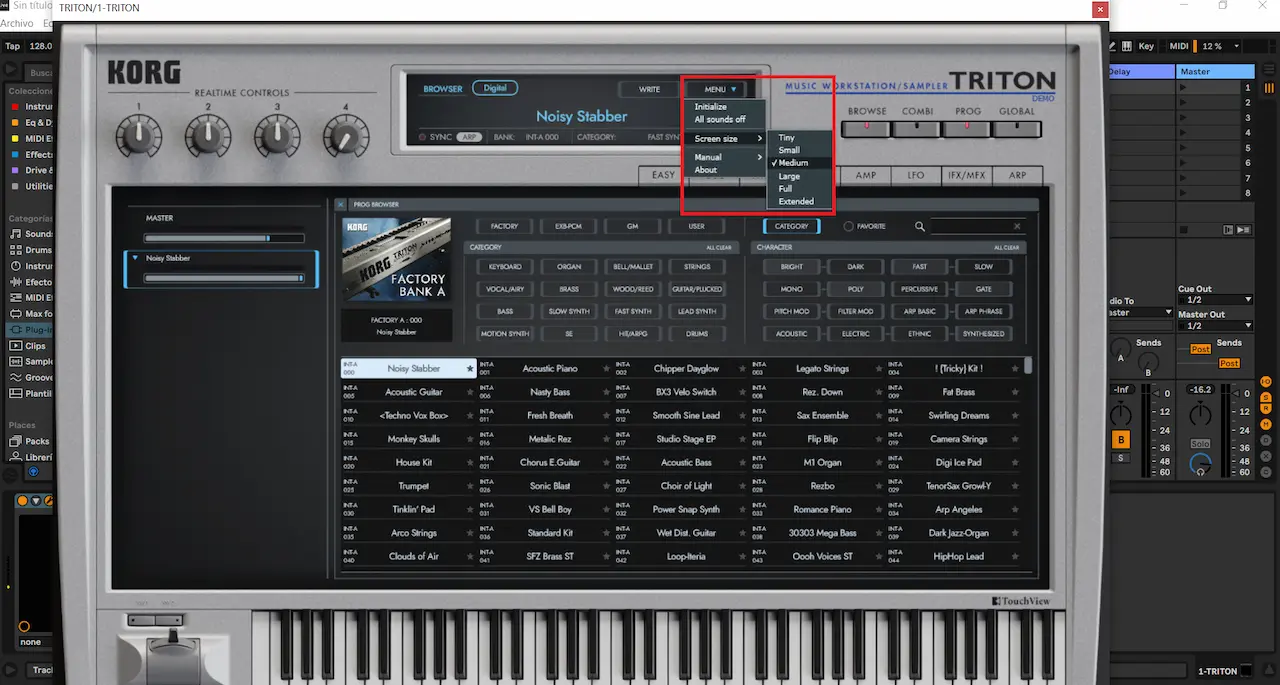Toggle the CATEGORY filter button

pyautogui.click(x=791, y=227)
